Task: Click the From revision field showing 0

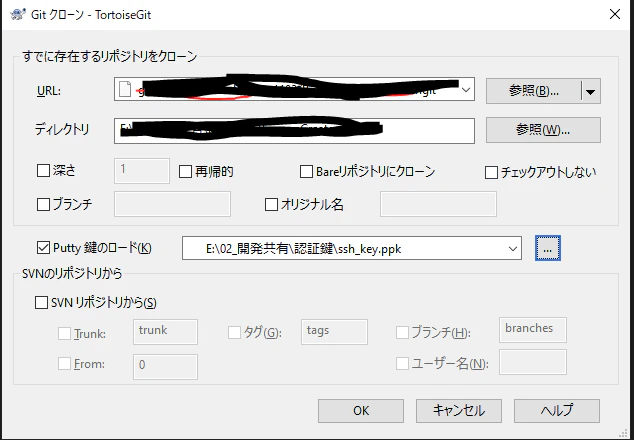Action: [165, 367]
